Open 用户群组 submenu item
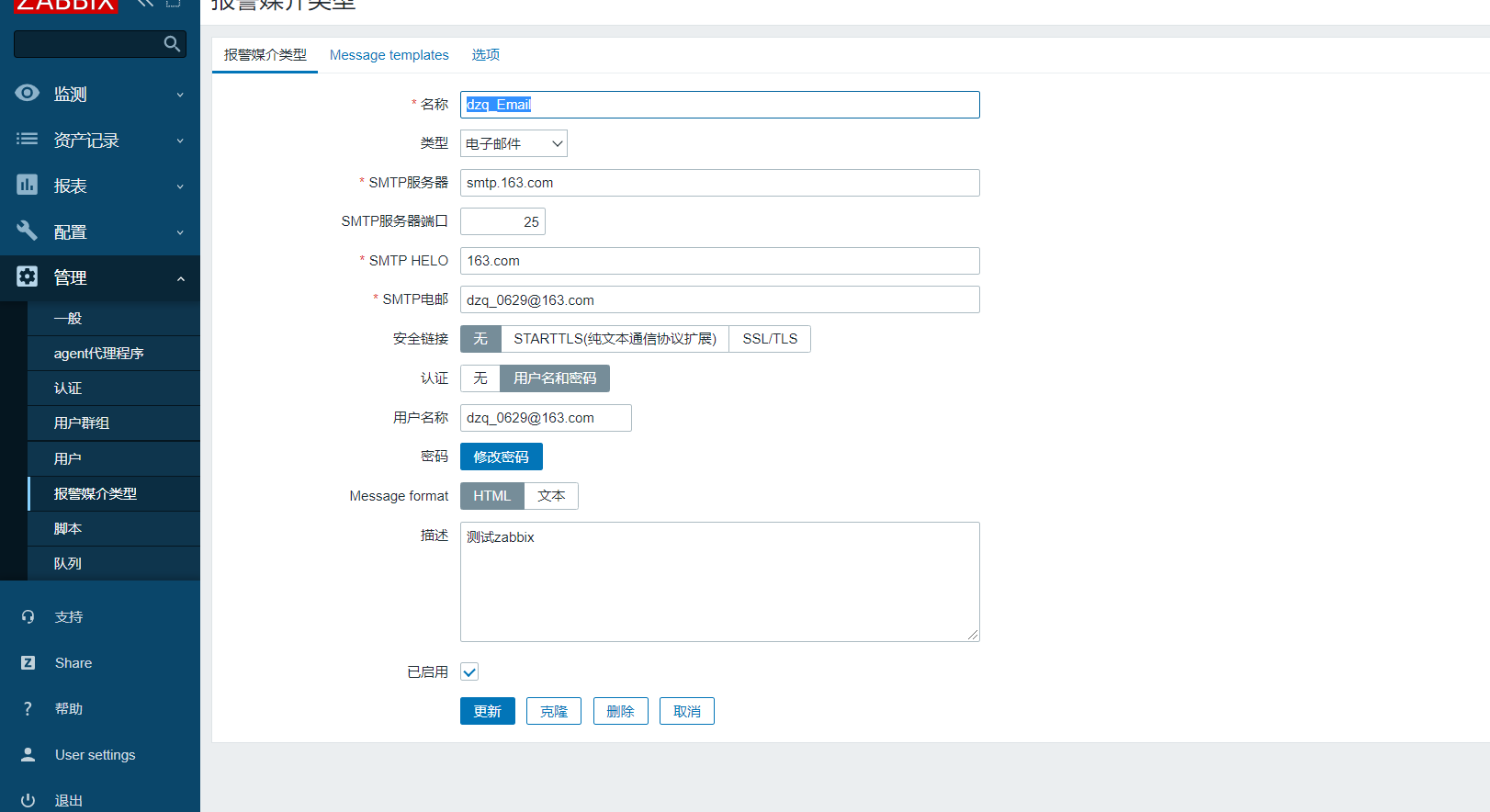The image size is (1490, 812). pos(114,423)
